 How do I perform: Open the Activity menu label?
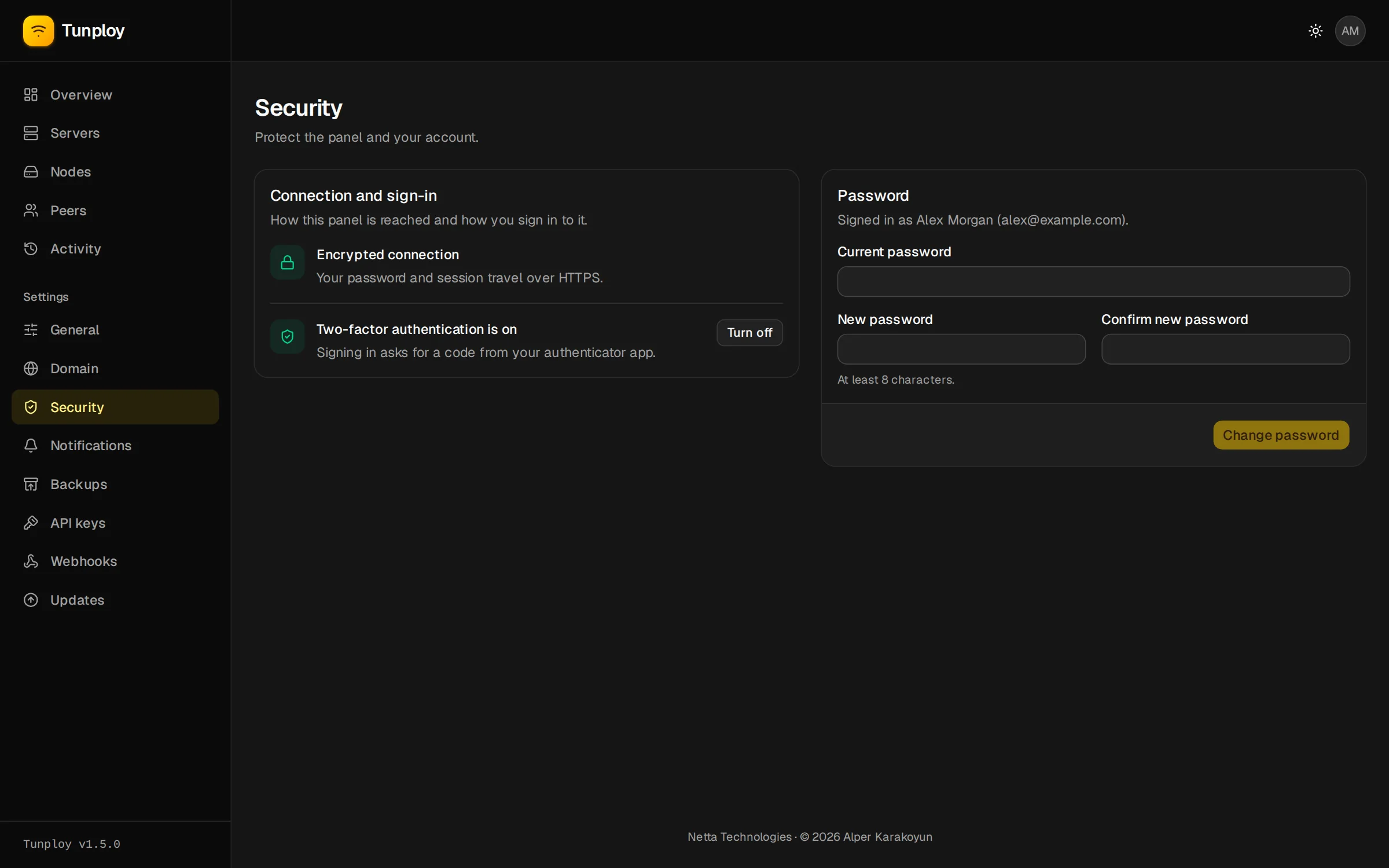coord(76,249)
